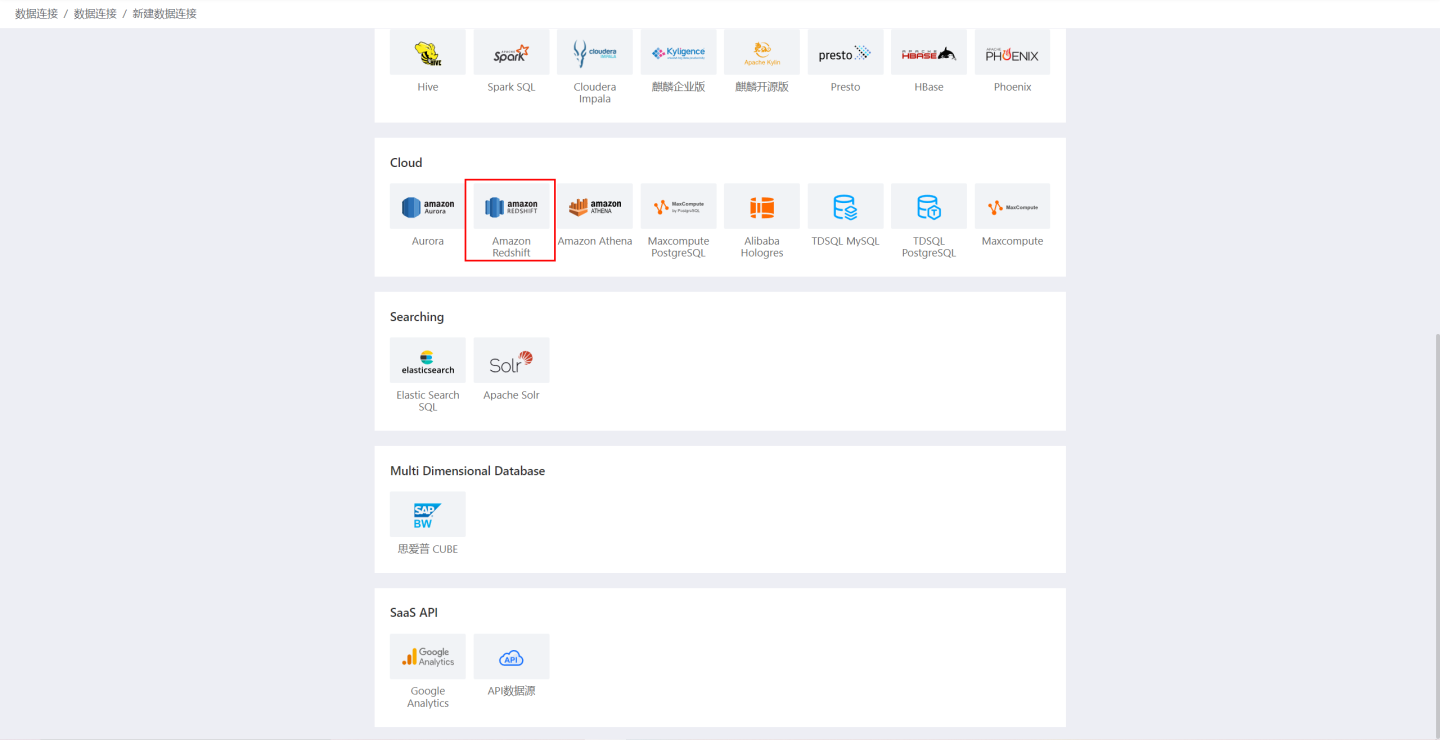Select the TDSQL MySQL icon
The image size is (1440, 740).
click(x=845, y=206)
